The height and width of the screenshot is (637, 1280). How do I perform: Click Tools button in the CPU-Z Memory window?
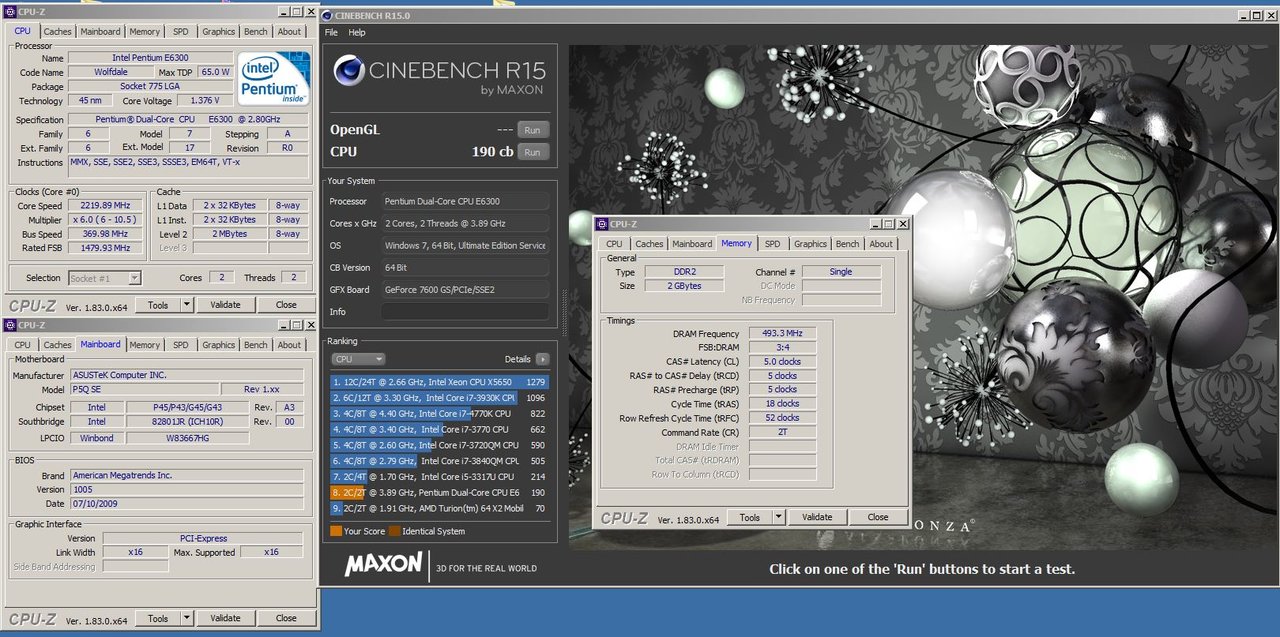pyautogui.click(x=749, y=518)
